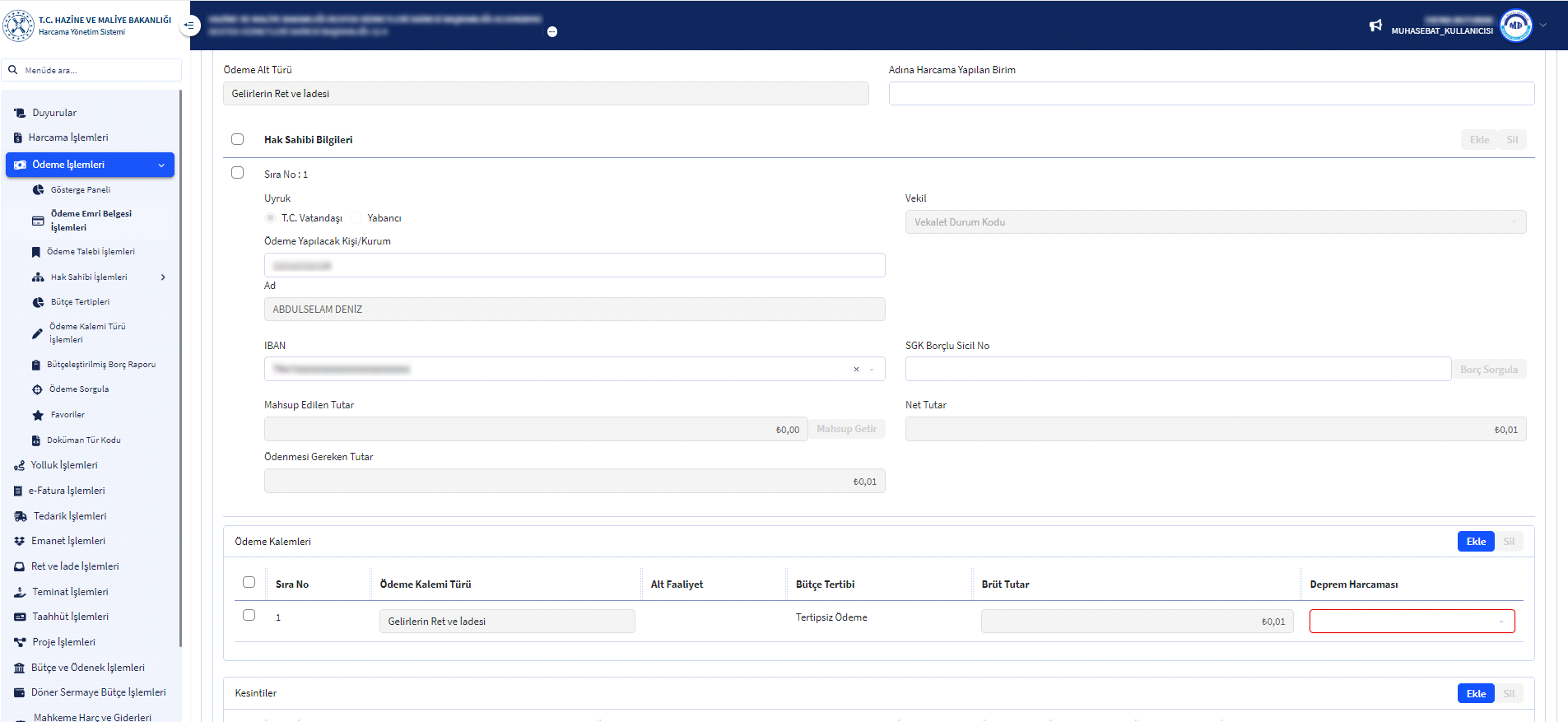Screen dimensions: 1568x722
Task: Expand the Hak Sahibi İşlemleri submenu
Action: 163,277
